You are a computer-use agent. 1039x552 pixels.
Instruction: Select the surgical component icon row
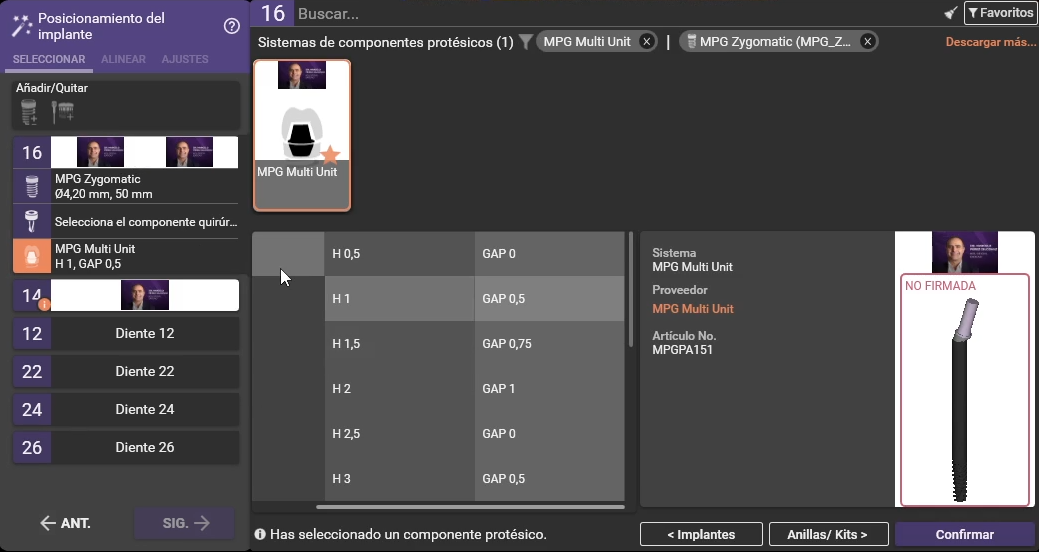click(30, 221)
